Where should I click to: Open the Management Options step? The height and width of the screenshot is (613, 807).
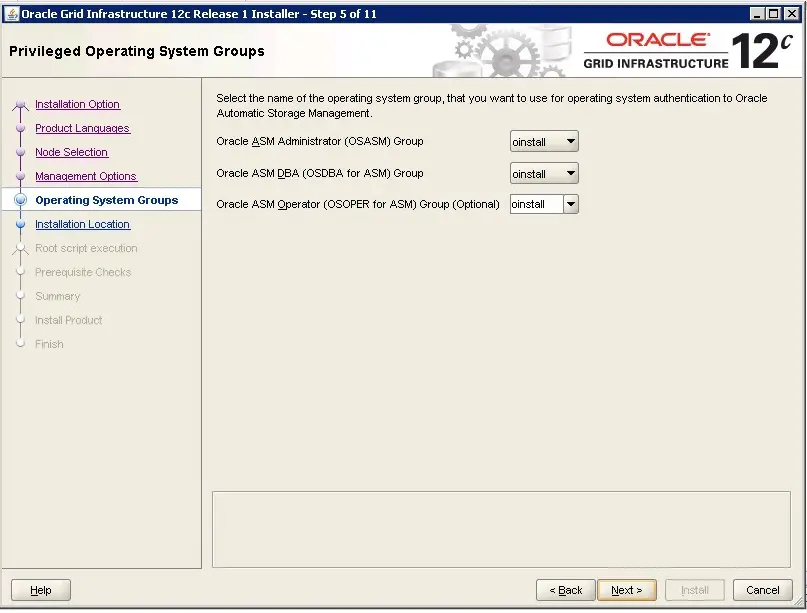(x=86, y=176)
